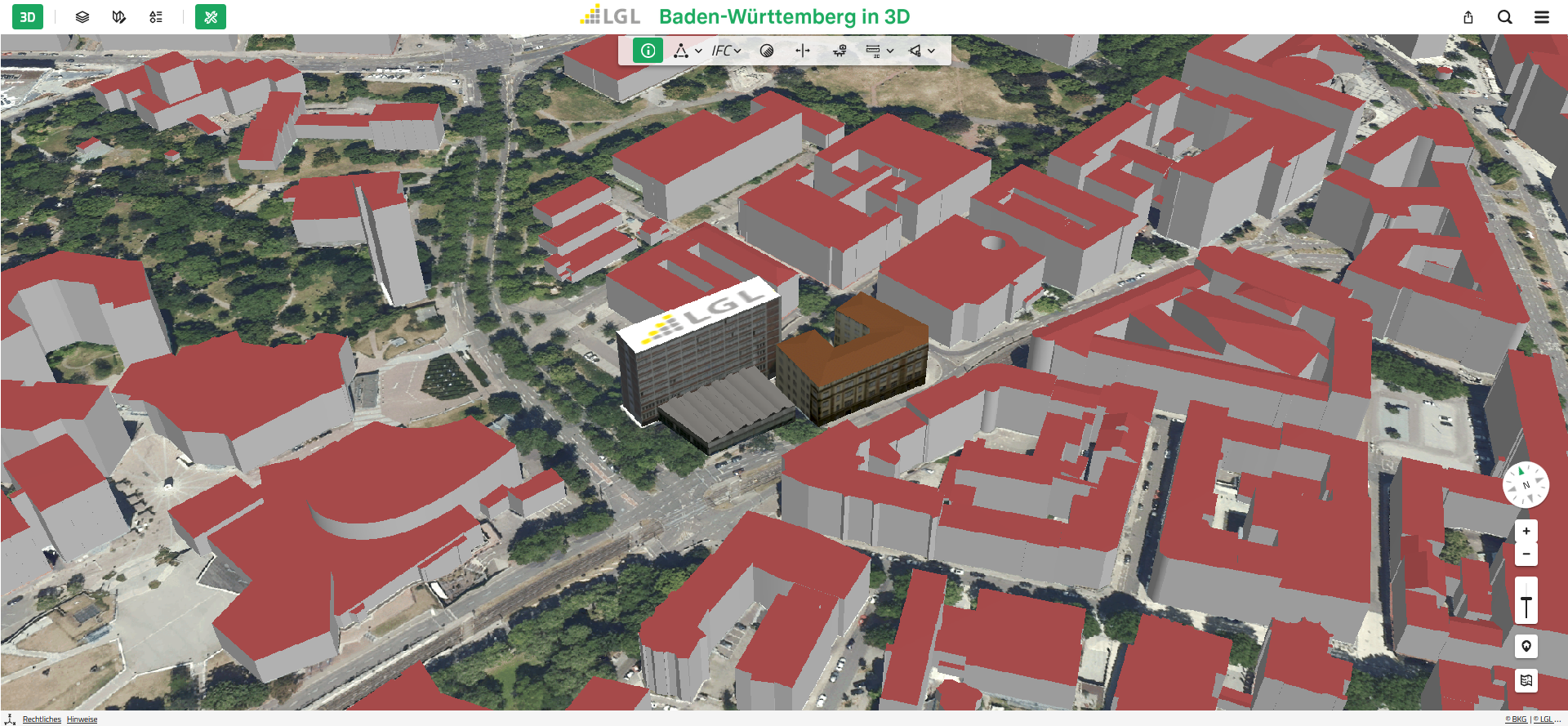Click the split view tool icon

pos(803,51)
